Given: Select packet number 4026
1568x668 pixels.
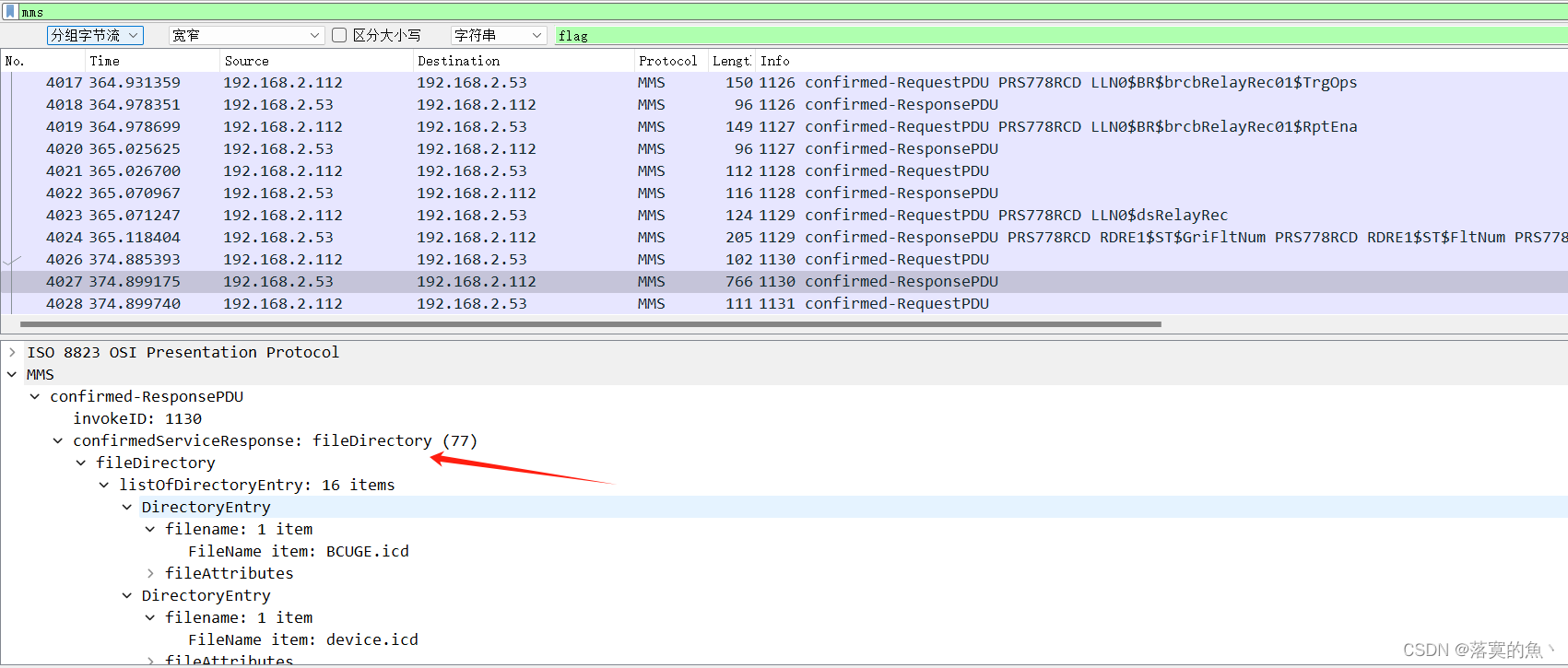Looking at the screenshot, I should pyautogui.click(x=784, y=260).
